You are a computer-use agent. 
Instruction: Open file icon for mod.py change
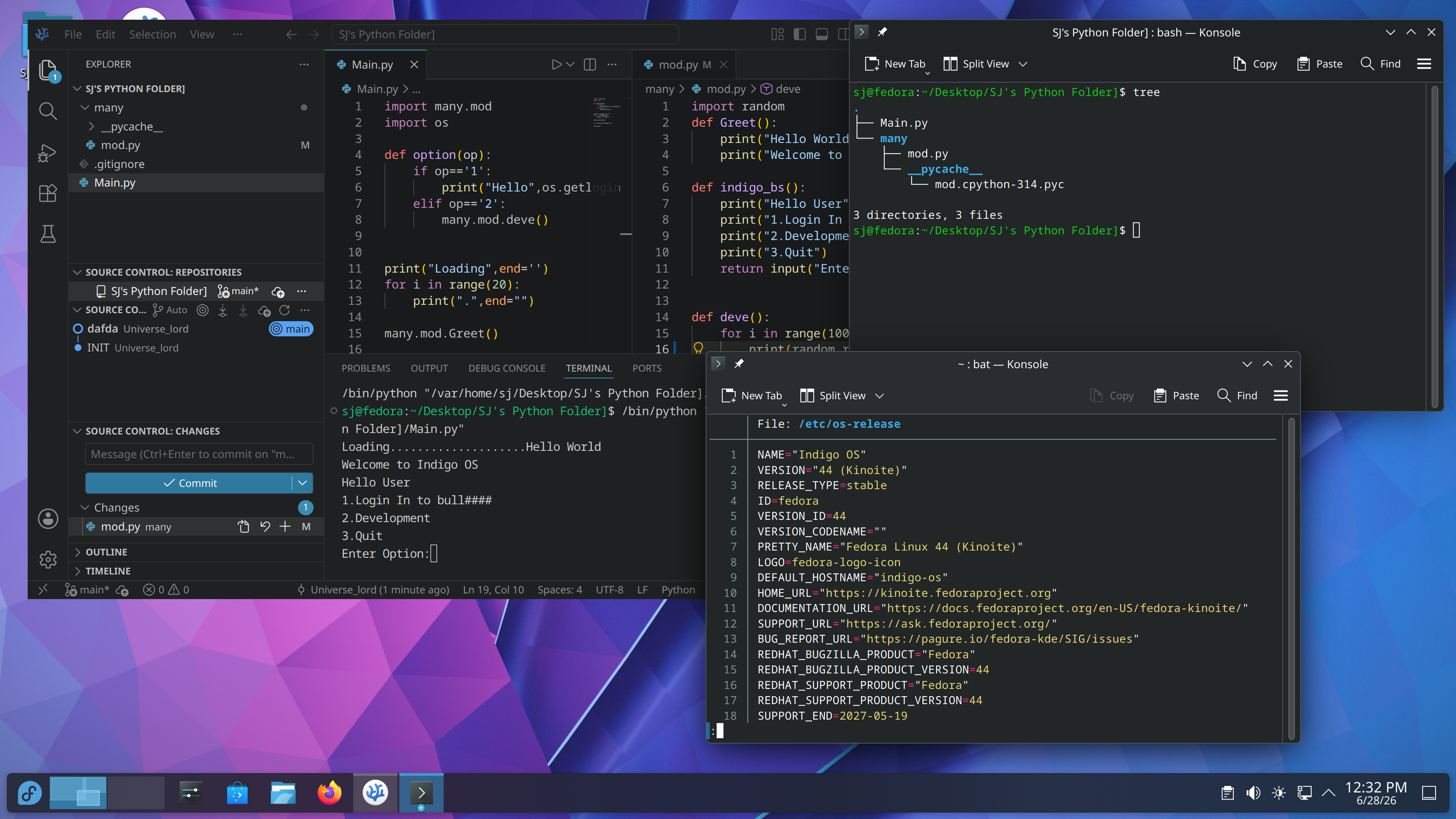coord(243,527)
